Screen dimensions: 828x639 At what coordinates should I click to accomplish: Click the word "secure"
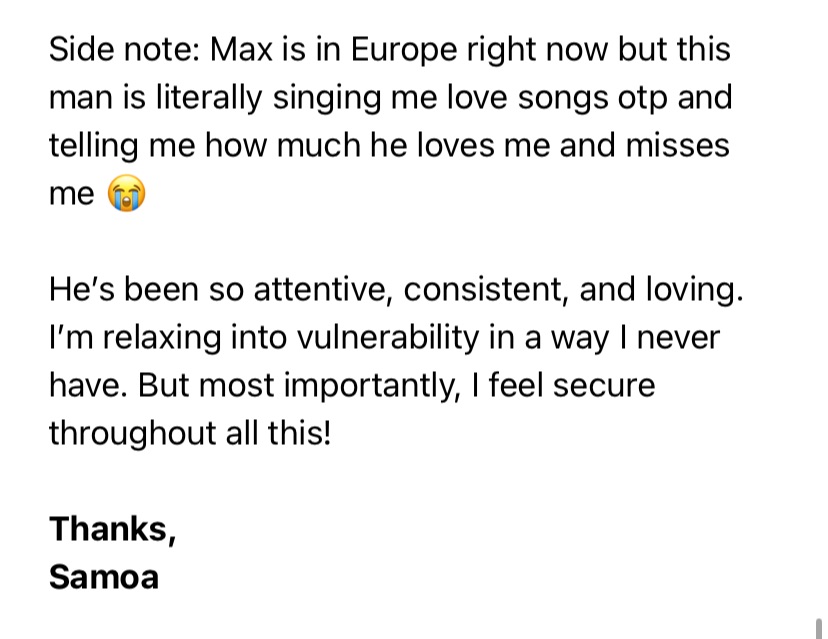[x=604, y=386]
